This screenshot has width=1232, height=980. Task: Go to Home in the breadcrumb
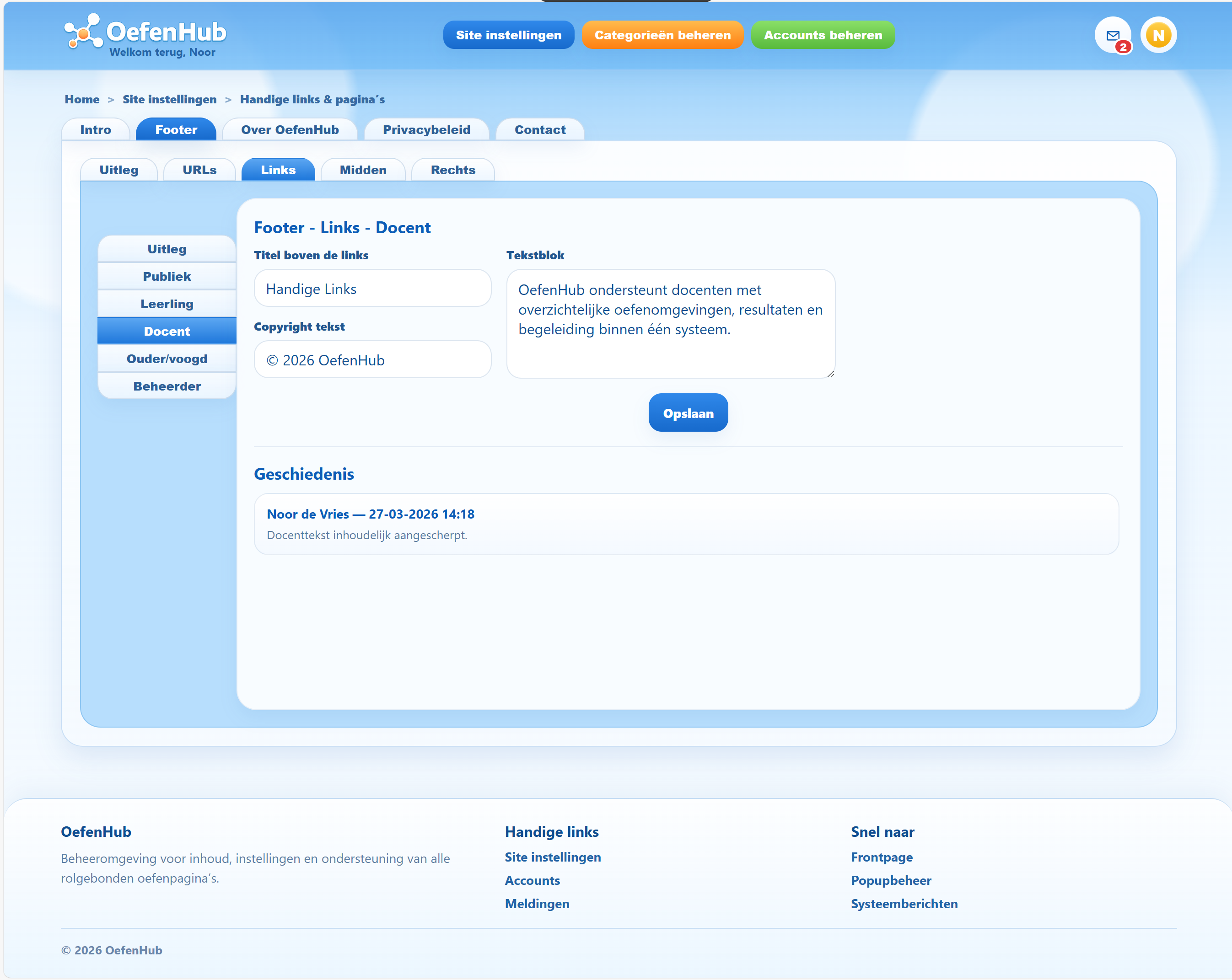coord(82,99)
